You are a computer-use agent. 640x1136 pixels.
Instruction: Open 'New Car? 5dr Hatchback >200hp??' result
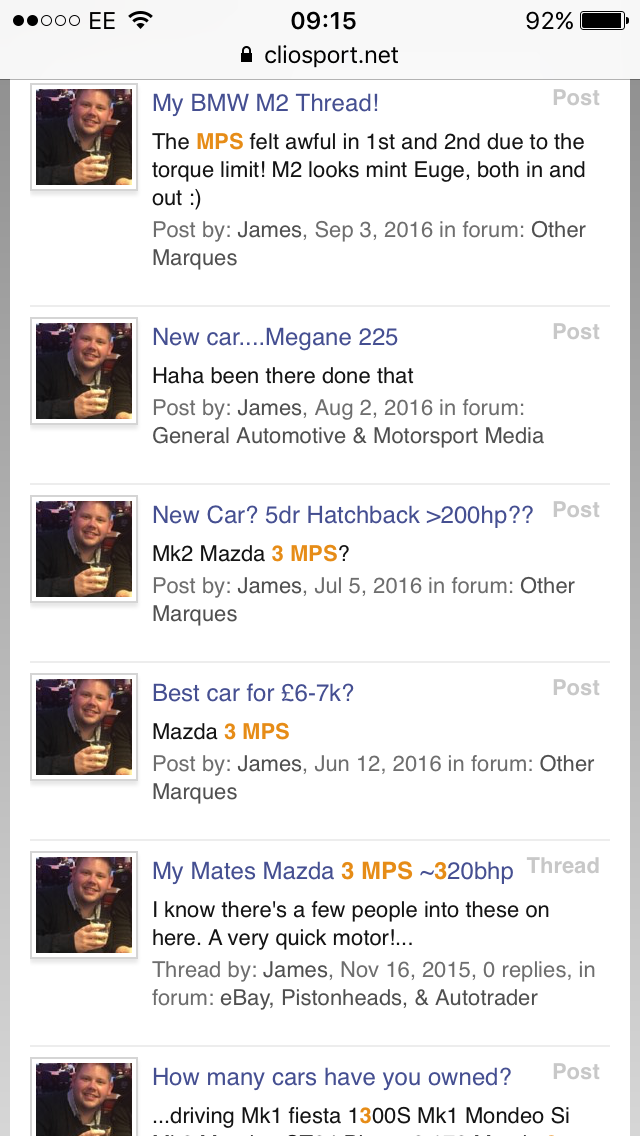[x=343, y=515]
